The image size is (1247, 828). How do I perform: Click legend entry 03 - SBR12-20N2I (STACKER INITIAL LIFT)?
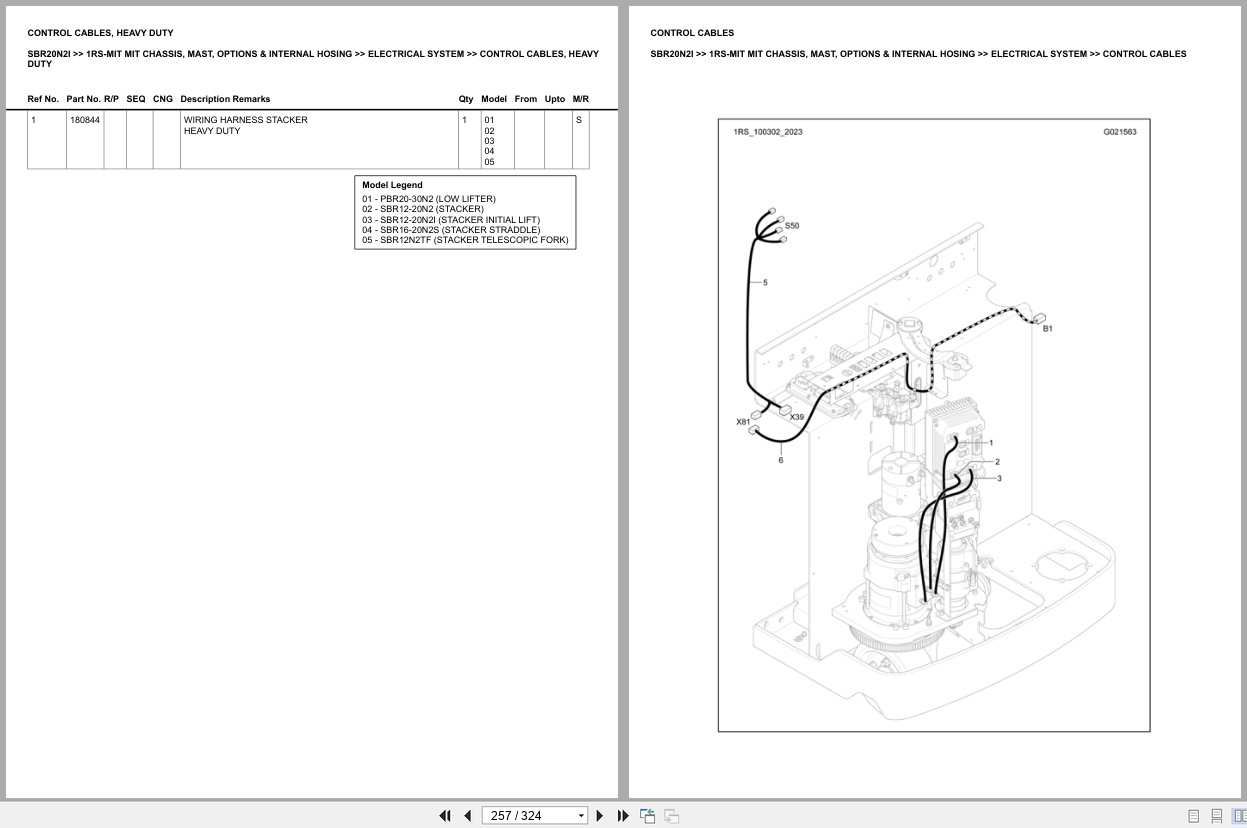point(451,220)
